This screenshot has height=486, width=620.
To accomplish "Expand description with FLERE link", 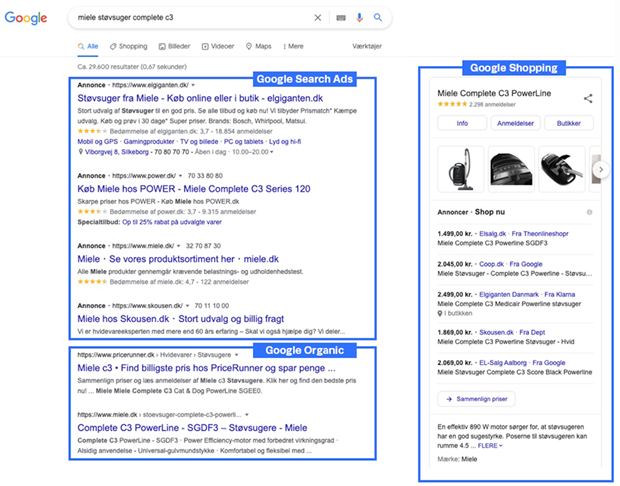I will click(490, 446).
